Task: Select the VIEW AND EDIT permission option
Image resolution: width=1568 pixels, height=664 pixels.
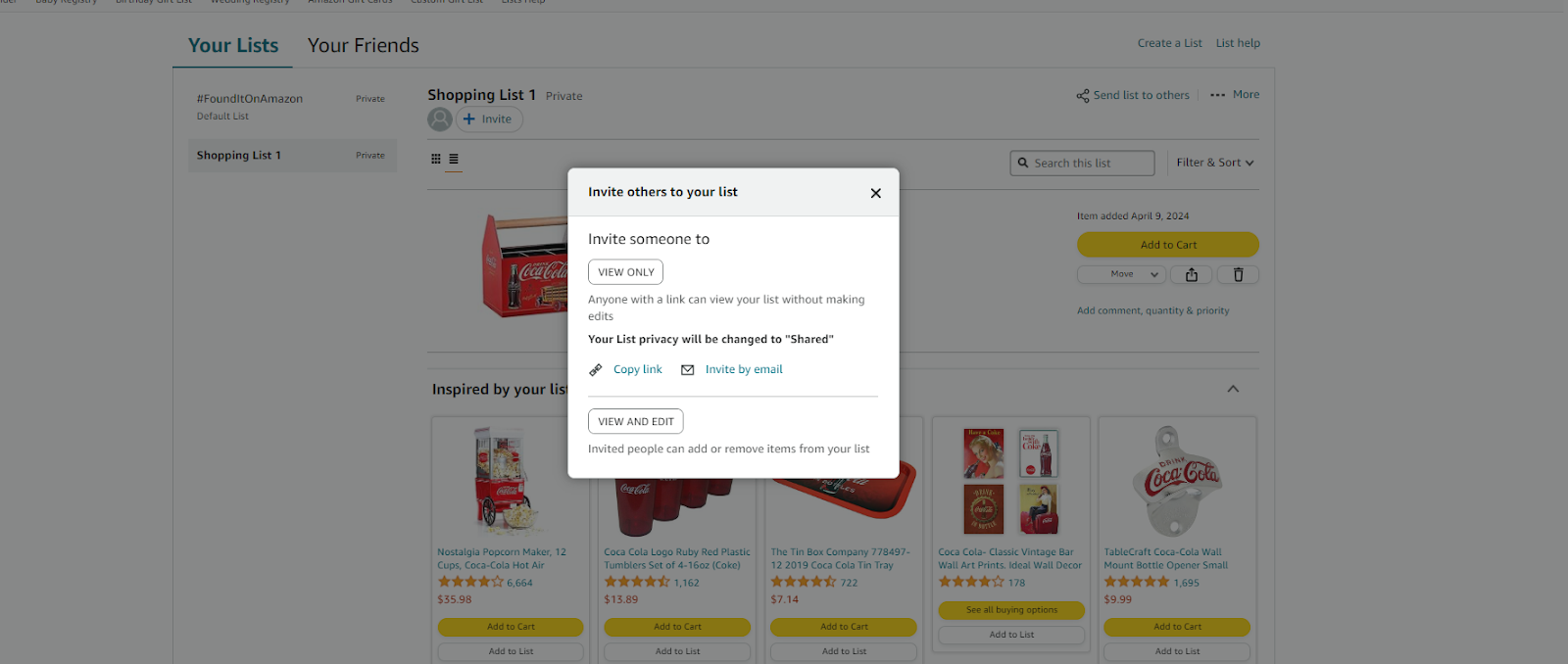Action: pyautogui.click(x=635, y=421)
